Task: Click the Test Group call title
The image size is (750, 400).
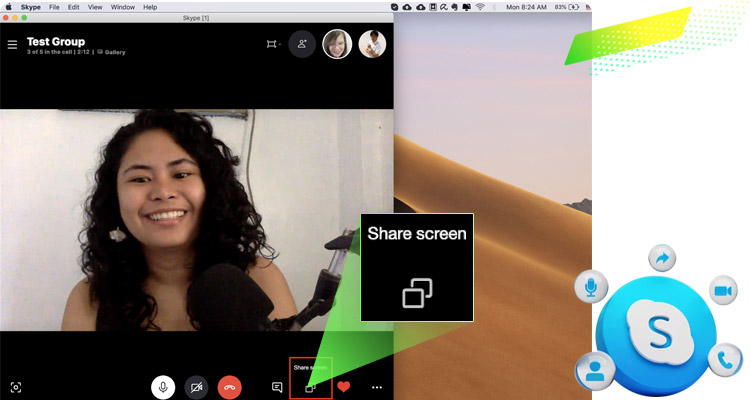Action: point(56,42)
